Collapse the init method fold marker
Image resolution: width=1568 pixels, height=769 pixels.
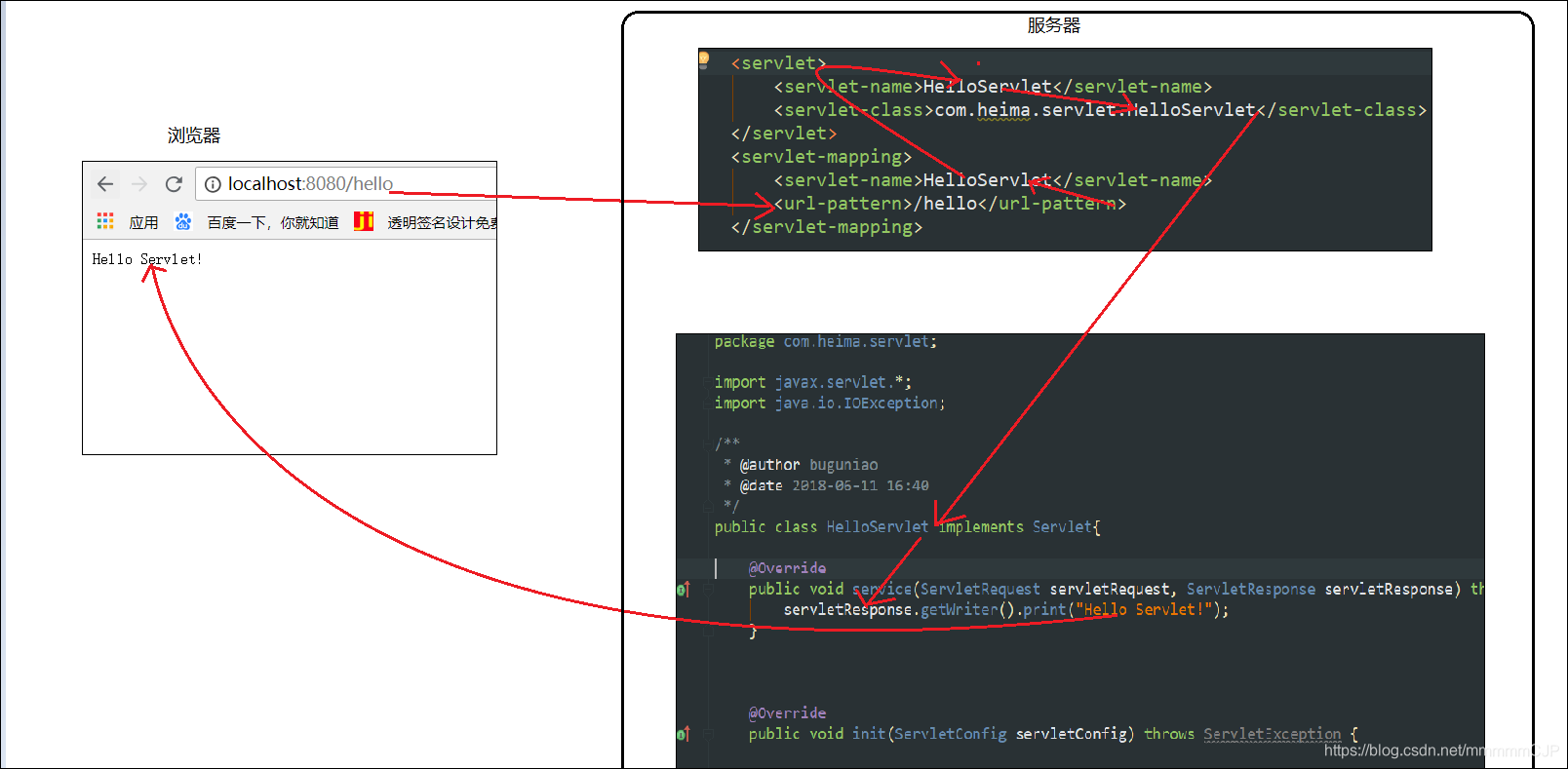click(x=710, y=734)
